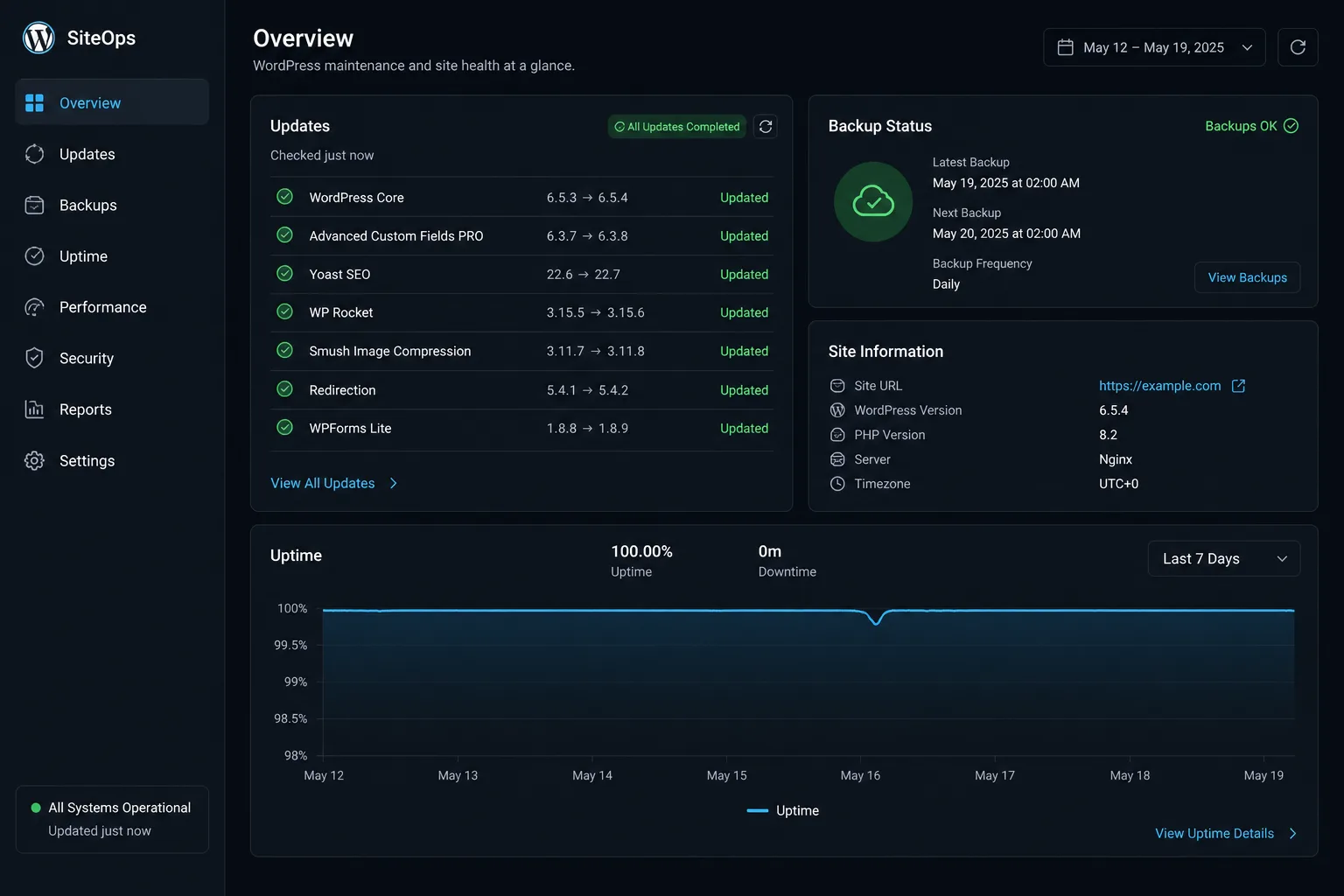
Task: Open the Backups menu item
Action: tap(112, 205)
